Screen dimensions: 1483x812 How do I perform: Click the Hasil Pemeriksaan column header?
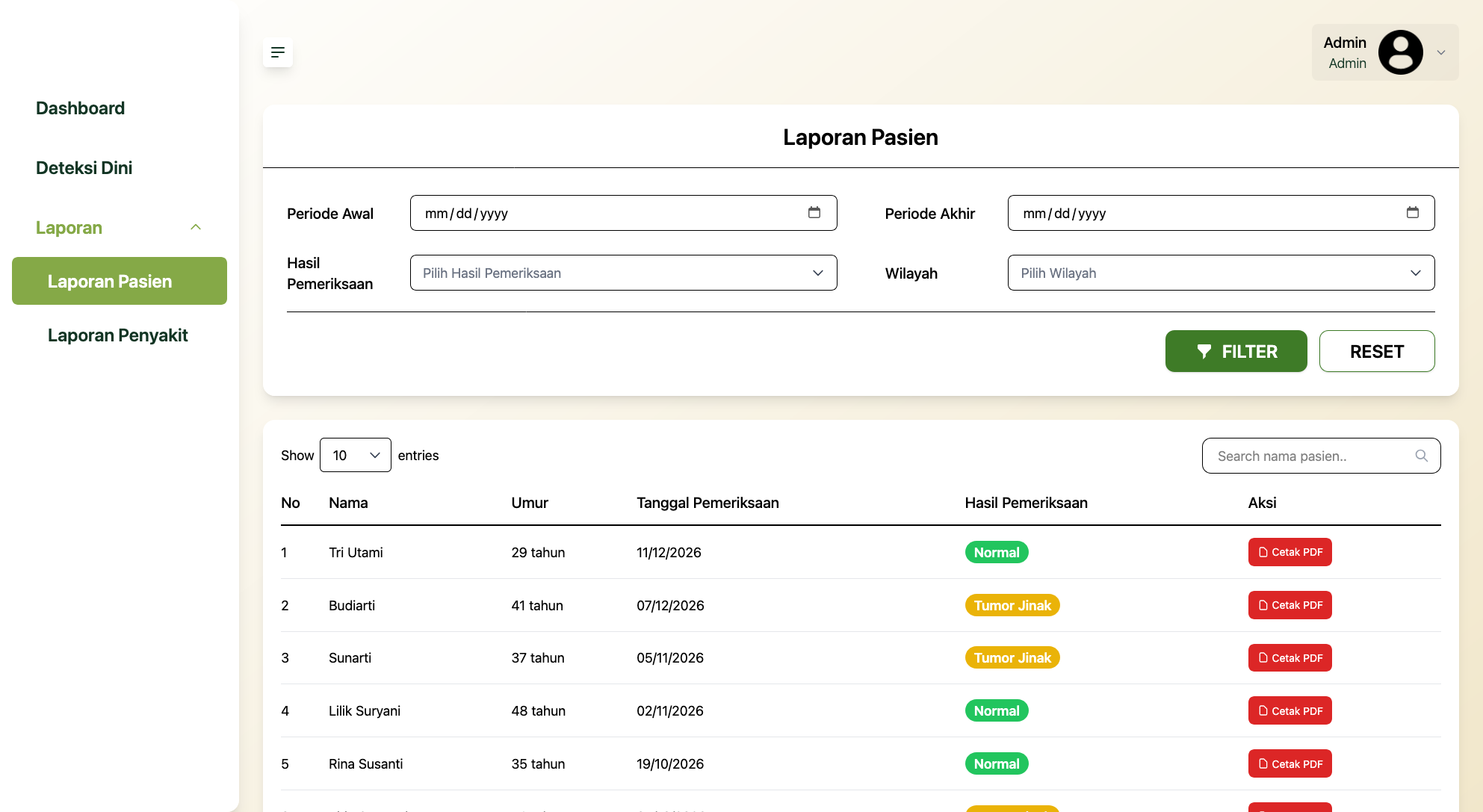point(1026,503)
